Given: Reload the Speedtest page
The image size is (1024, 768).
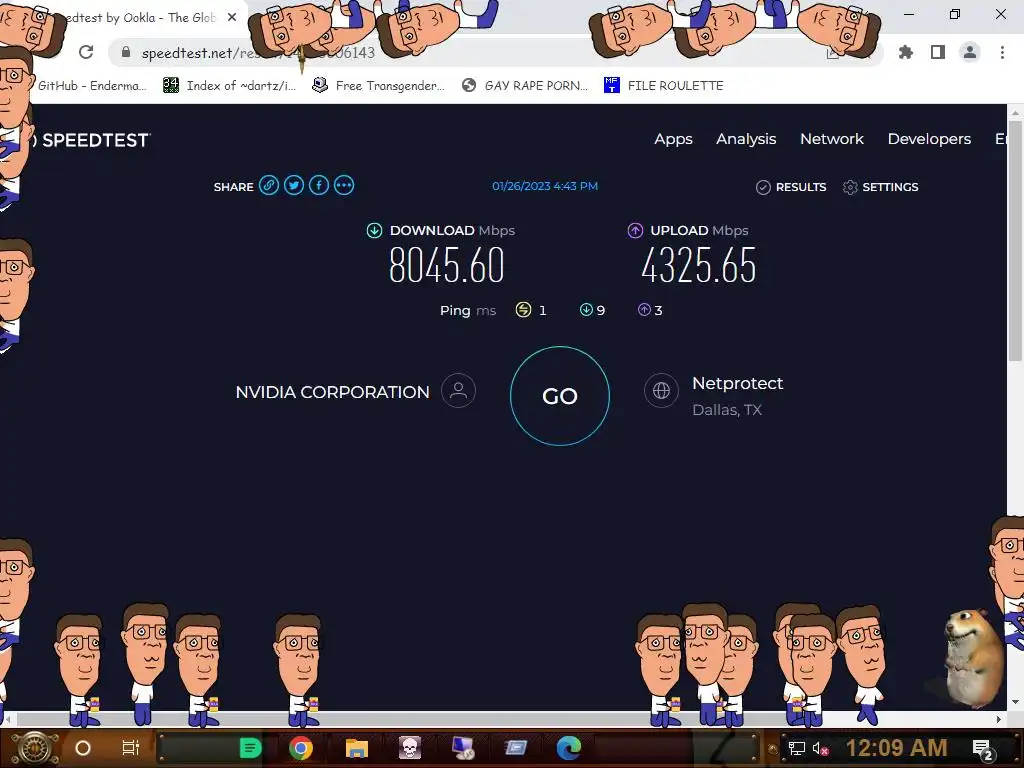Looking at the screenshot, I should (86, 52).
